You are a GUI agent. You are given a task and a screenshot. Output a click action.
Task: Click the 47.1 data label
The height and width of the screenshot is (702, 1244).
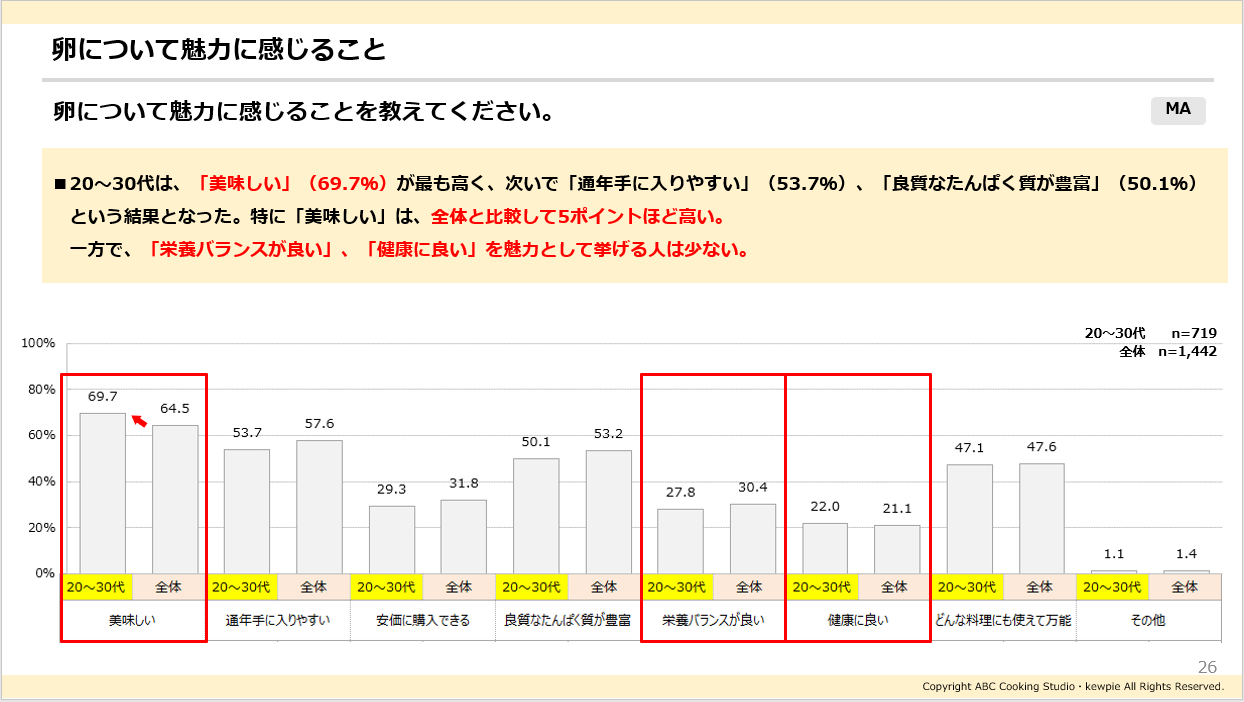[969, 449]
